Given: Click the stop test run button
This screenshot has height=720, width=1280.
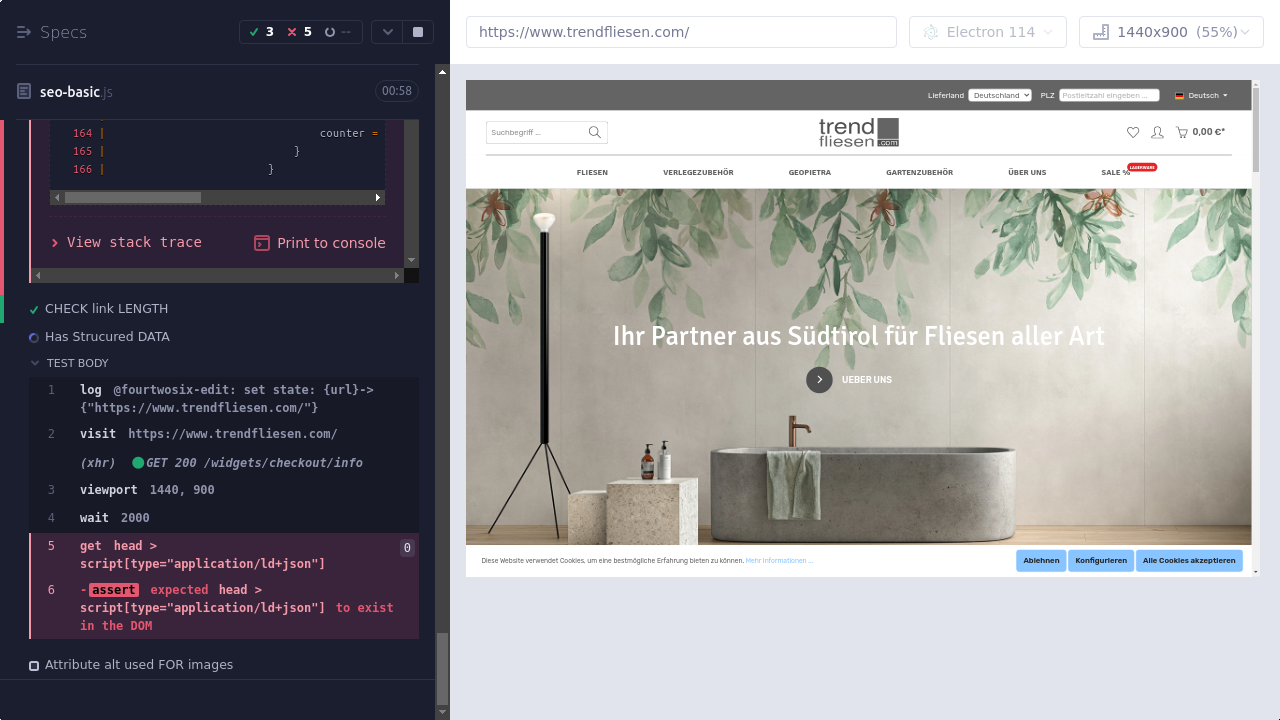Looking at the screenshot, I should coord(418,32).
